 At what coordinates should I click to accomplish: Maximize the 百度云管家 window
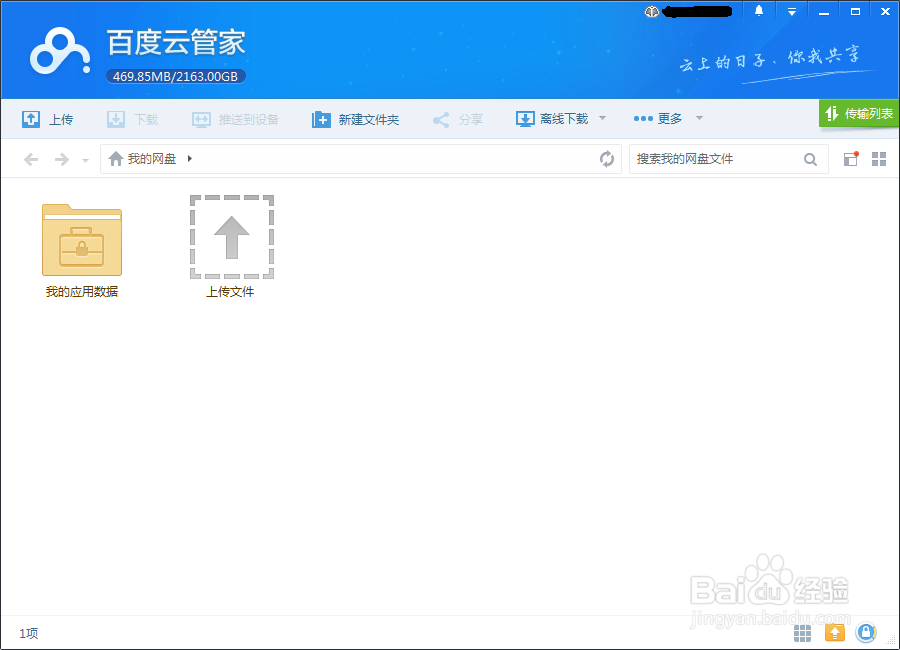855,11
